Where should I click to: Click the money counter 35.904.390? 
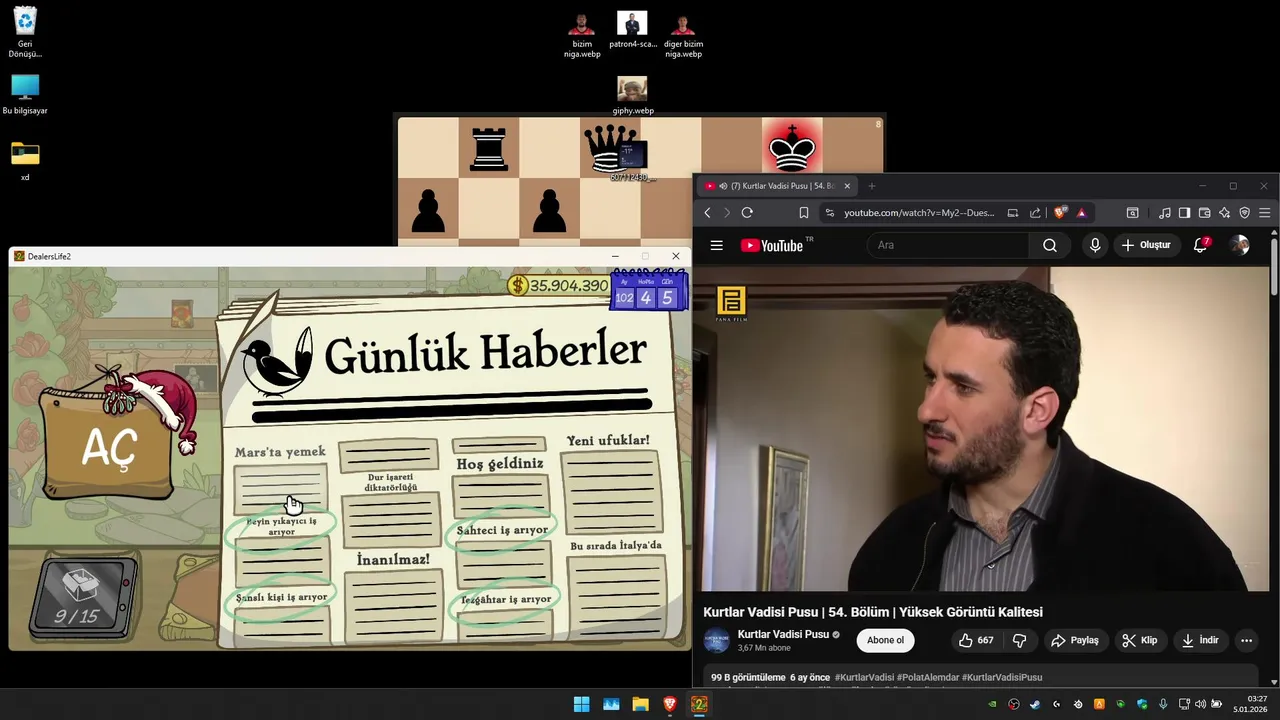pyautogui.click(x=559, y=285)
